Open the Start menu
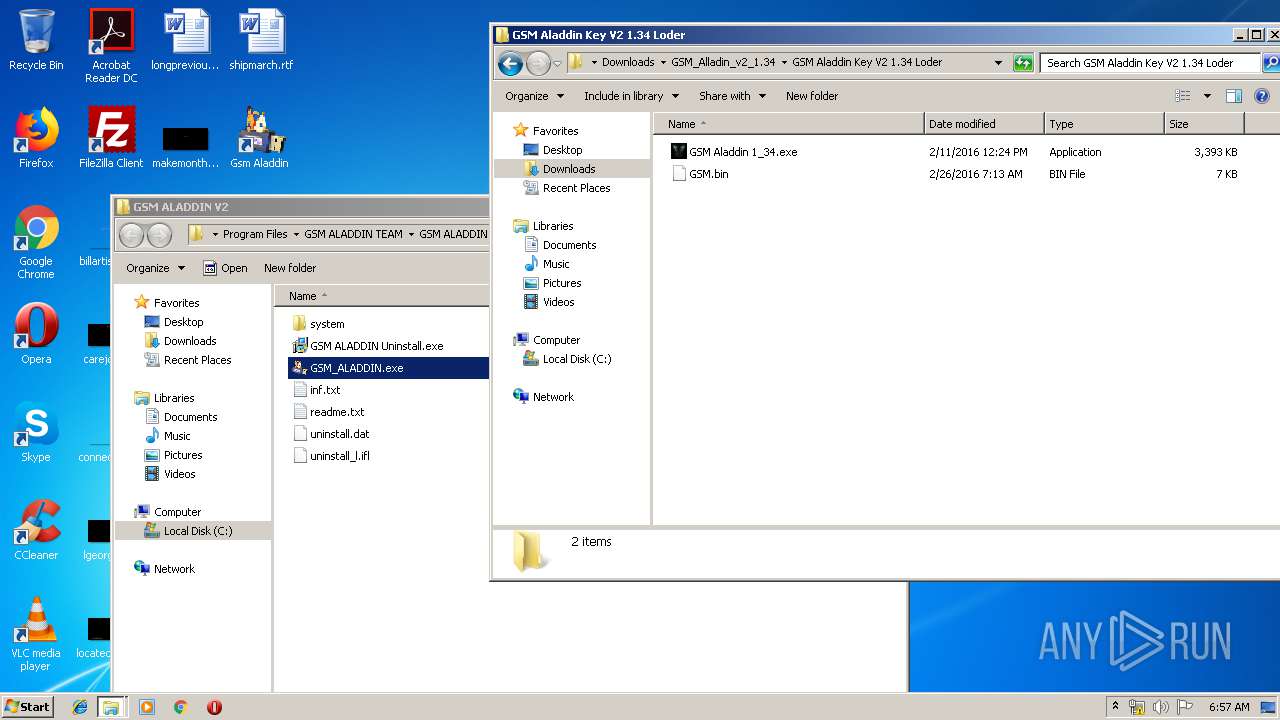 tap(27, 706)
